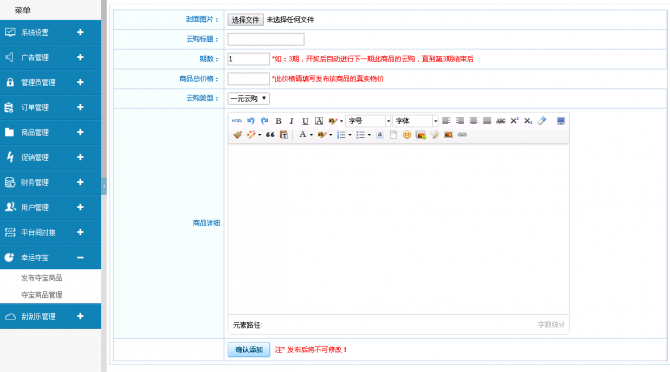The image size is (670, 372).
Task: Align text left
Action: pos(446,121)
